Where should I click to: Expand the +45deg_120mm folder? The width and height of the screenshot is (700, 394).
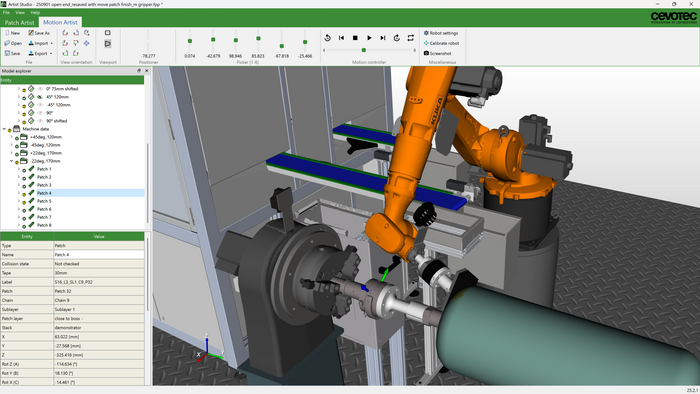(x=12, y=137)
